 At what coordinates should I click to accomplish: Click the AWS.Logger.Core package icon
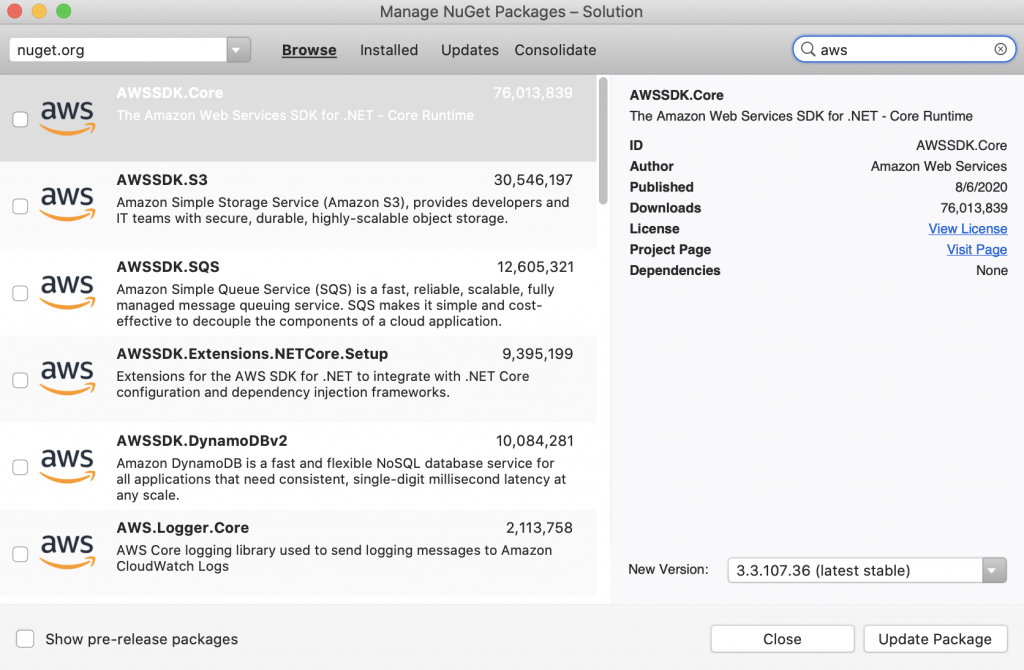point(66,552)
